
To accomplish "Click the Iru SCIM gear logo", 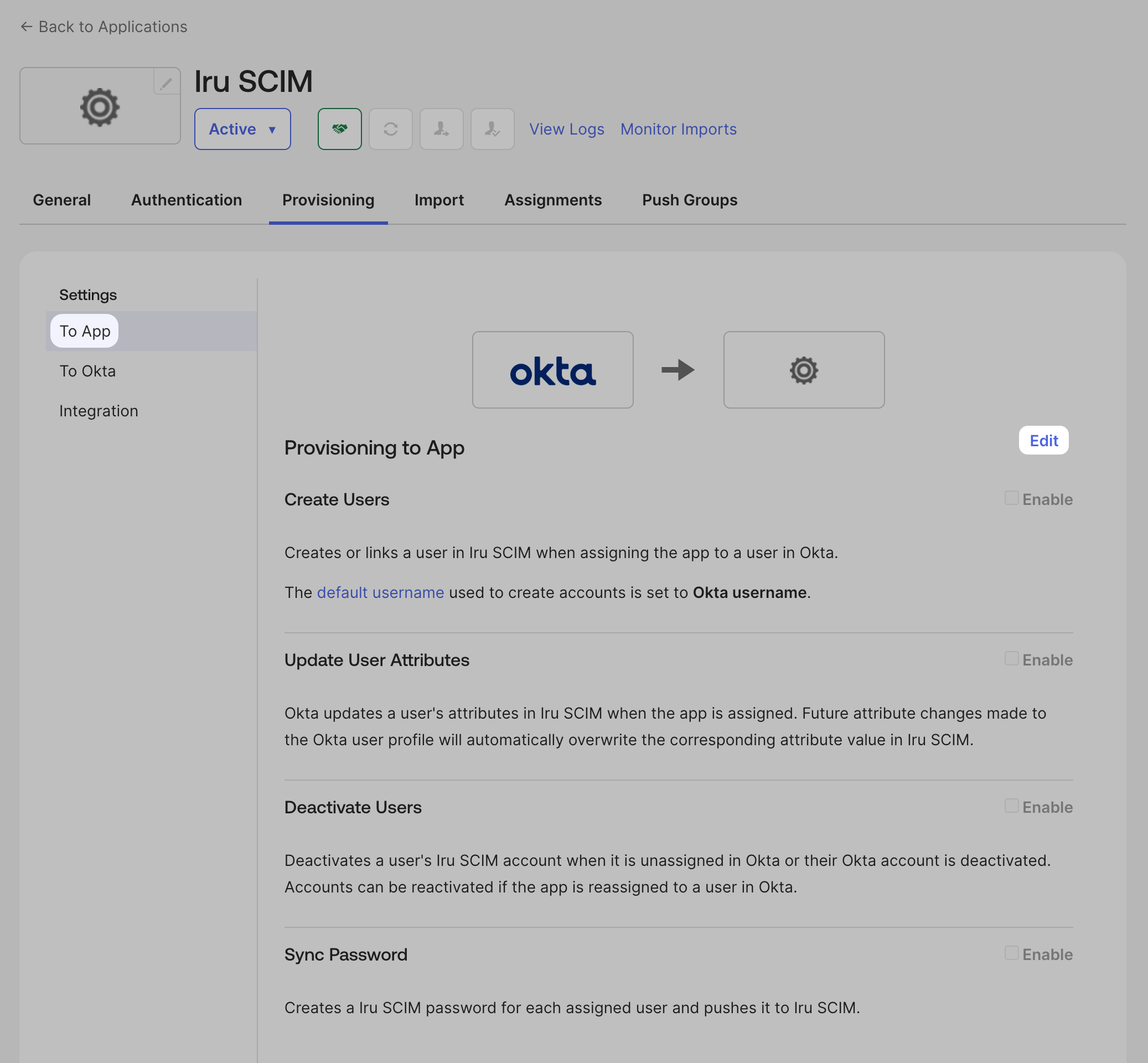I will 100,106.
